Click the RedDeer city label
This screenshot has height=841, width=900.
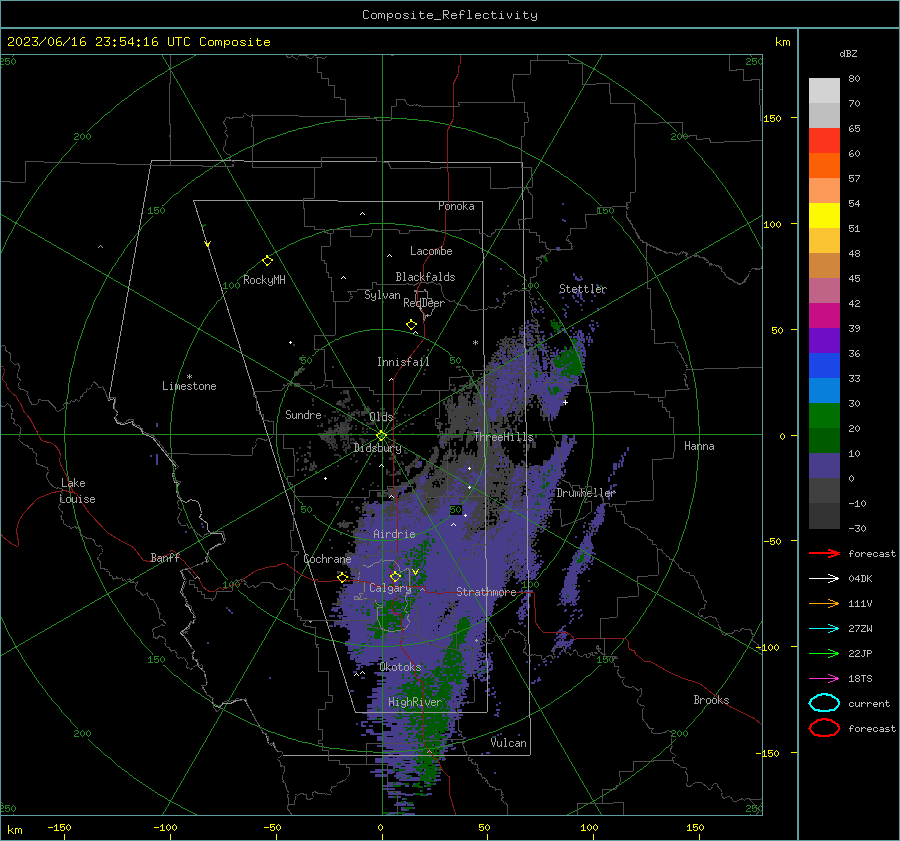click(424, 303)
